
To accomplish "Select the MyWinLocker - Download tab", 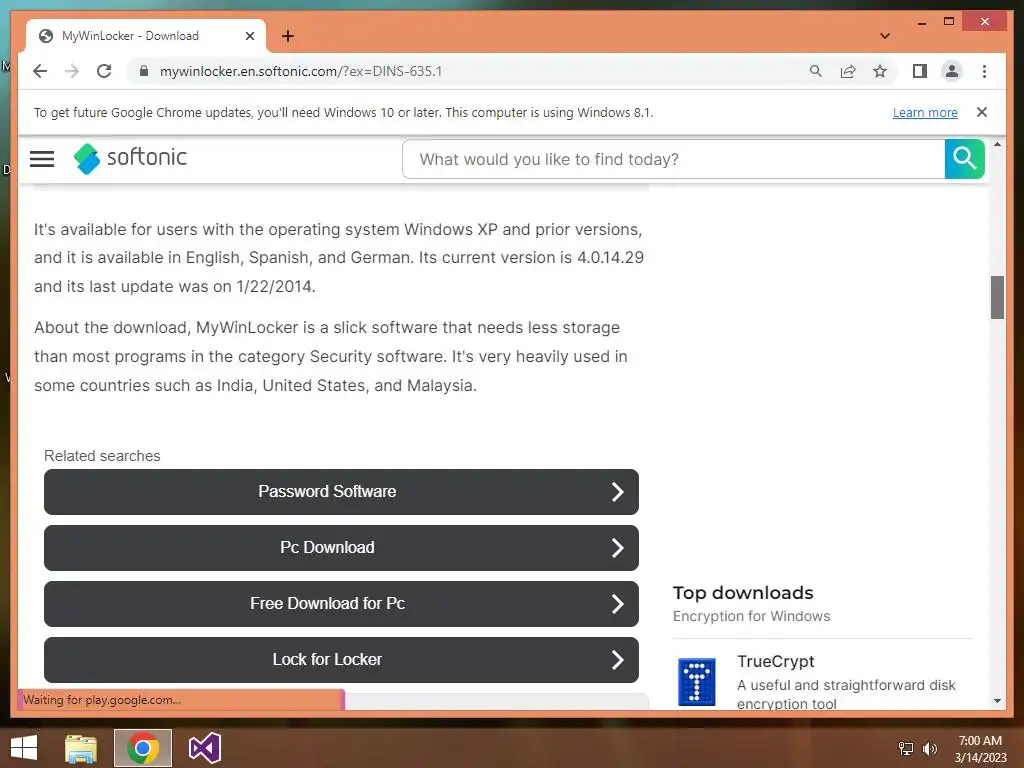I will (146, 36).
